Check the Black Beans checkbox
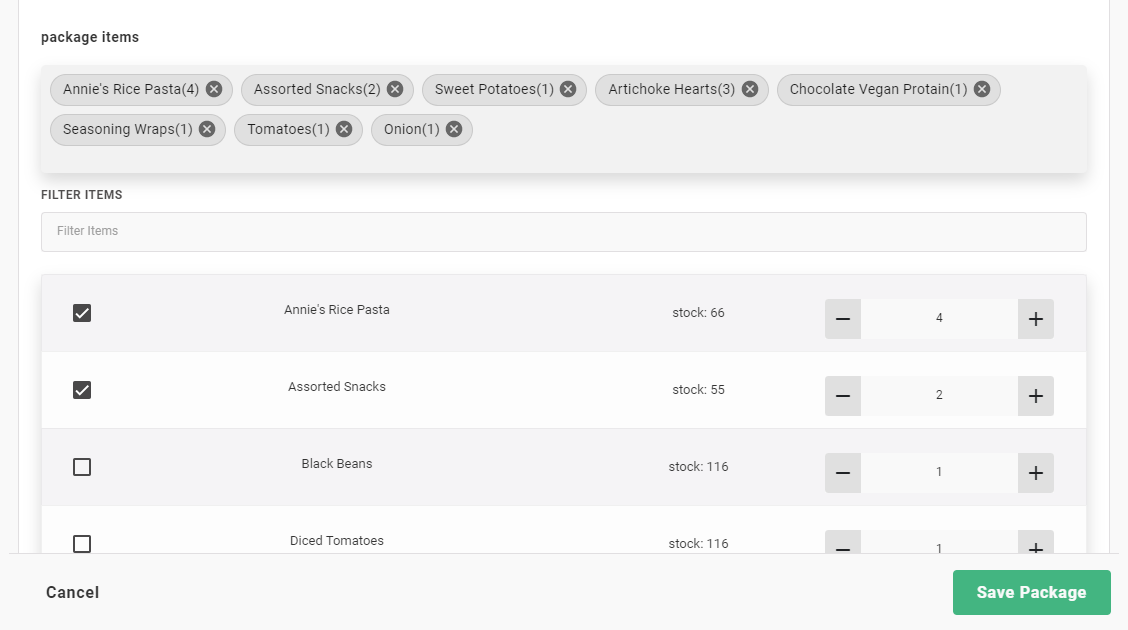1128x630 pixels. [x=82, y=467]
